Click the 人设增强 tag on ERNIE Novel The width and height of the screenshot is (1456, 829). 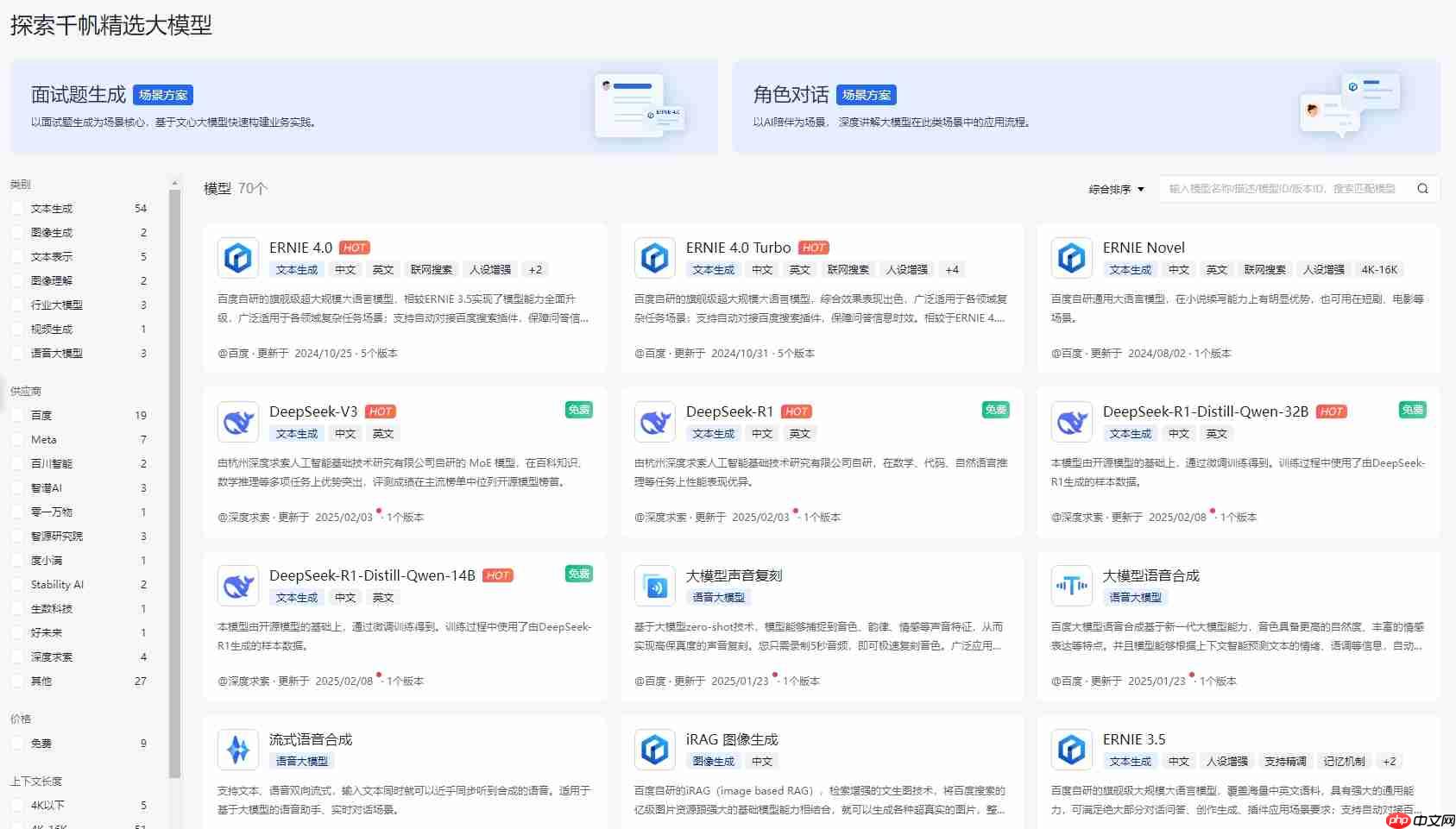1324,270
